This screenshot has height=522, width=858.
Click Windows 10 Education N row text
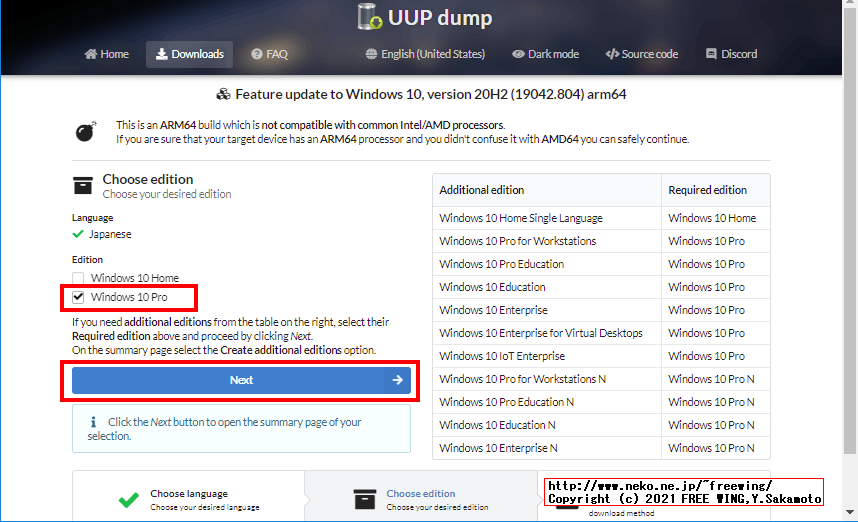click(x=497, y=425)
